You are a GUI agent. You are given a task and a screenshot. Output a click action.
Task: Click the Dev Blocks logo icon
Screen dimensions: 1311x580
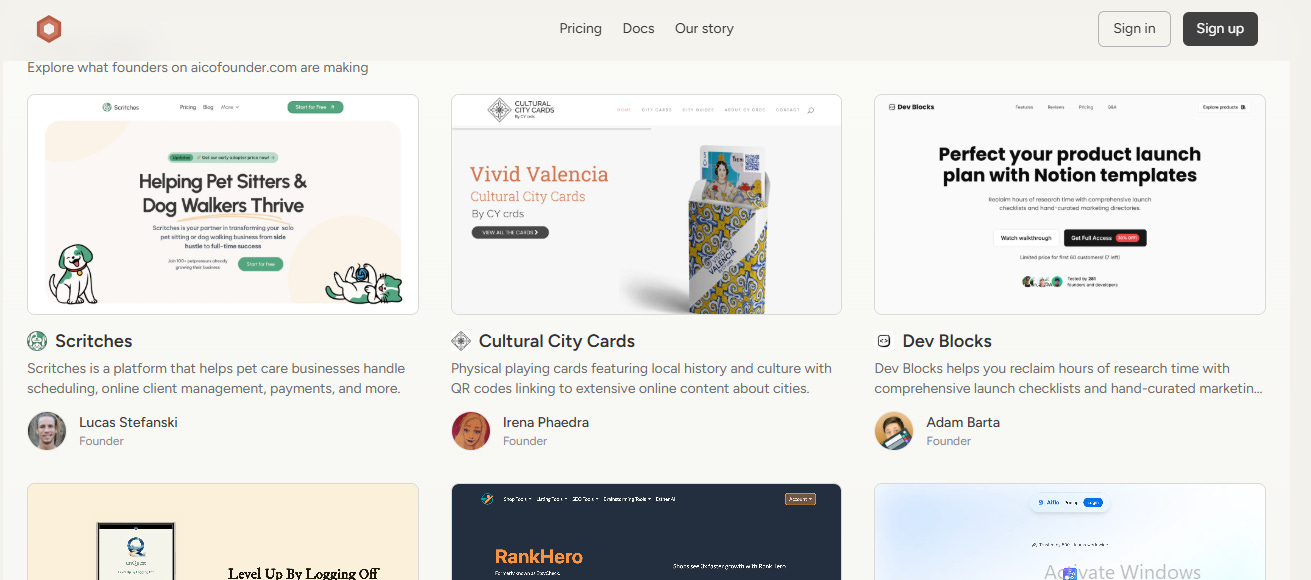coord(884,341)
